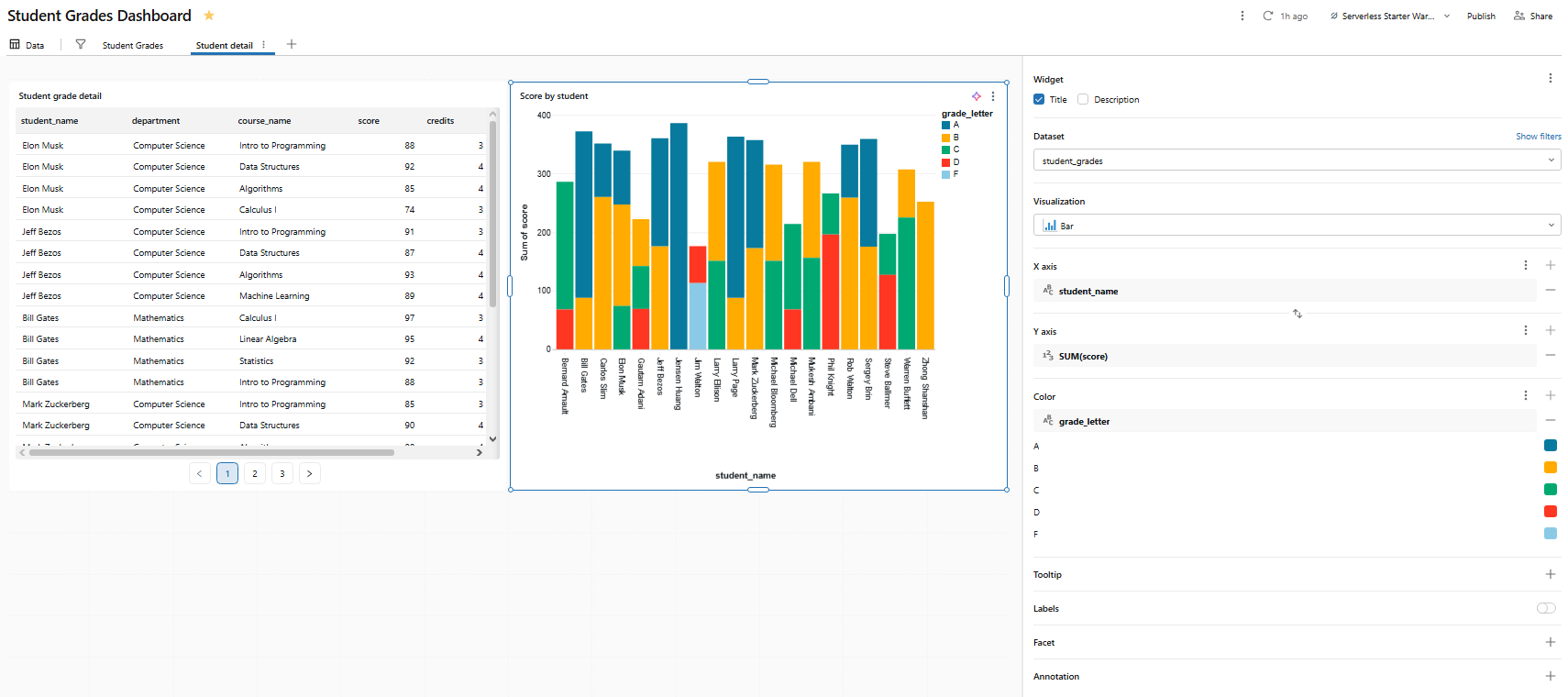Click legend entry A in chart
This screenshot has height=697, width=1568.
tap(951, 125)
